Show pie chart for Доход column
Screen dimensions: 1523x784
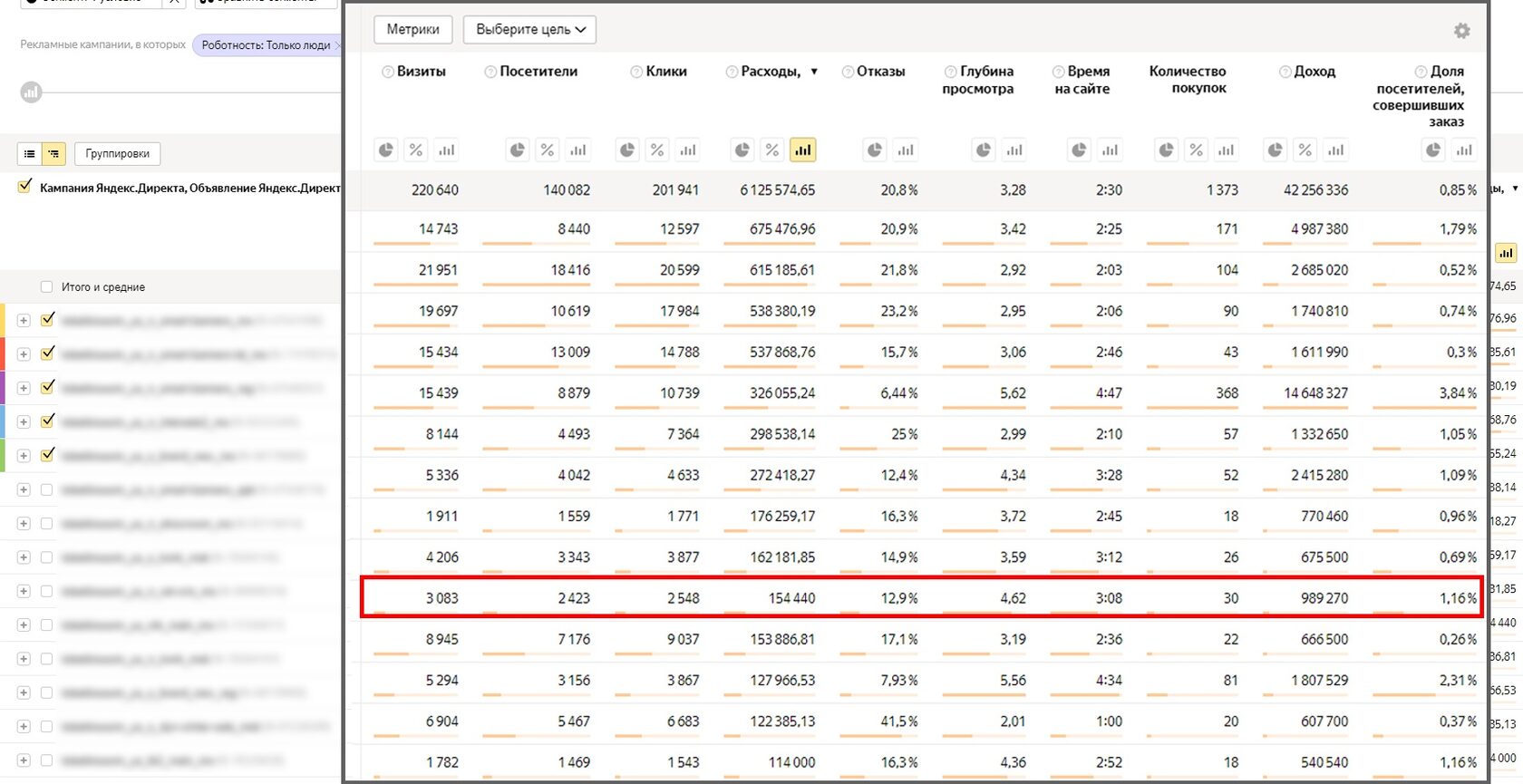coord(1276,150)
